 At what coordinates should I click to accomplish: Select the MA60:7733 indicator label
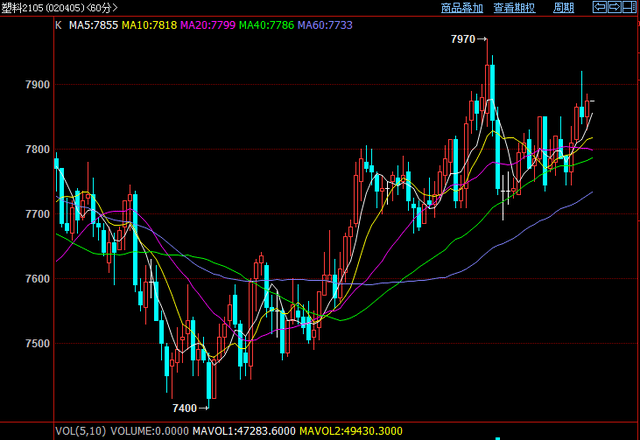point(325,25)
